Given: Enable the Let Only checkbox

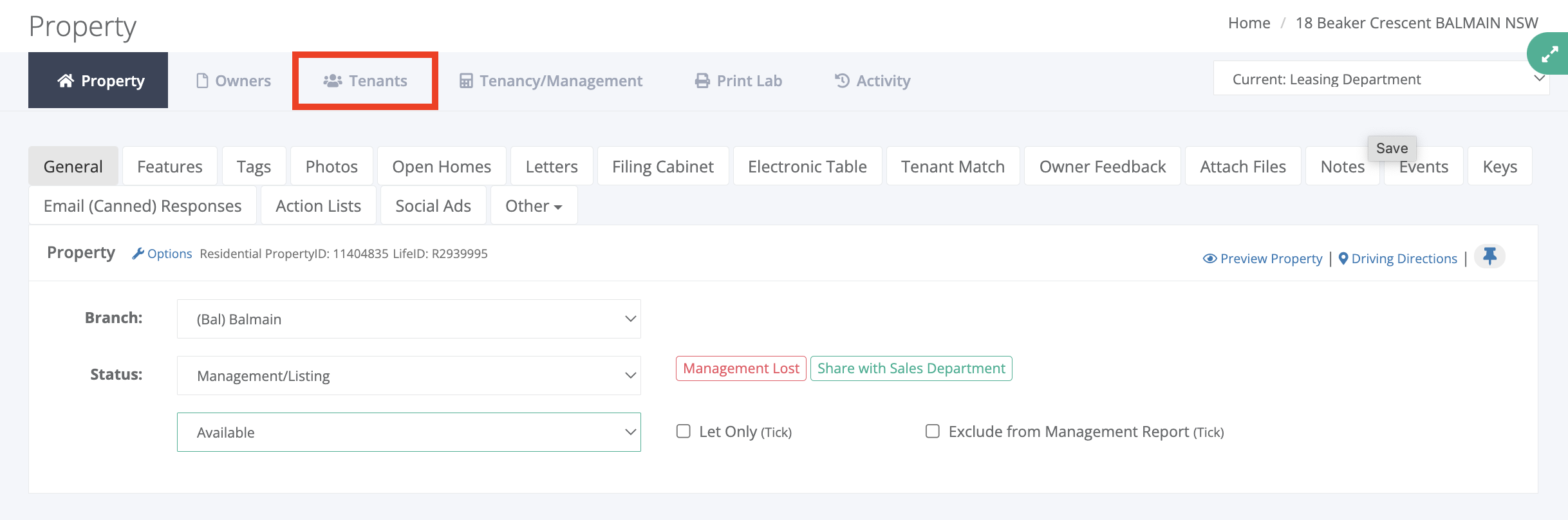Looking at the screenshot, I should 683,431.
